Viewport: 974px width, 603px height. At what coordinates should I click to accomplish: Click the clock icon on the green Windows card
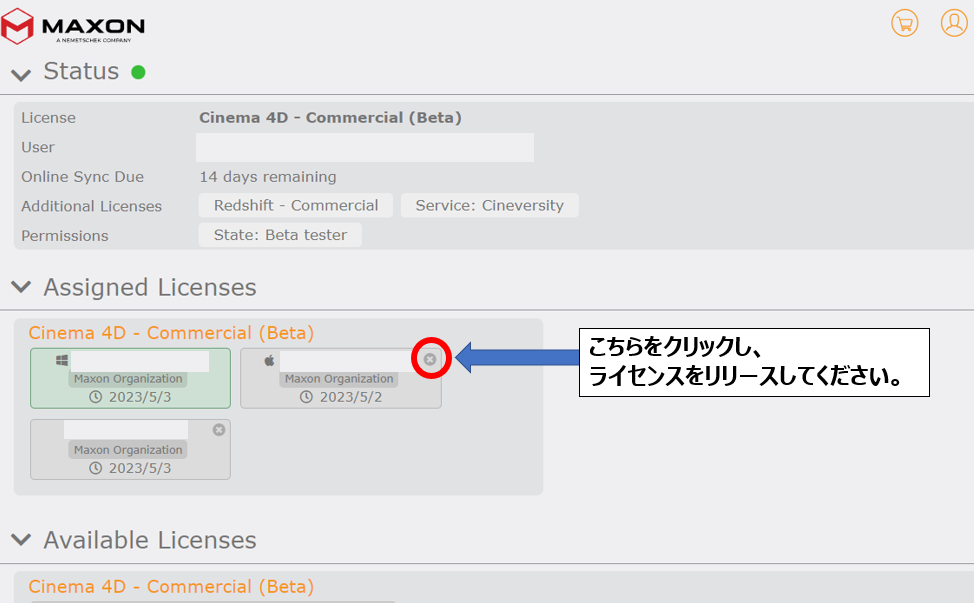[x=96, y=397]
